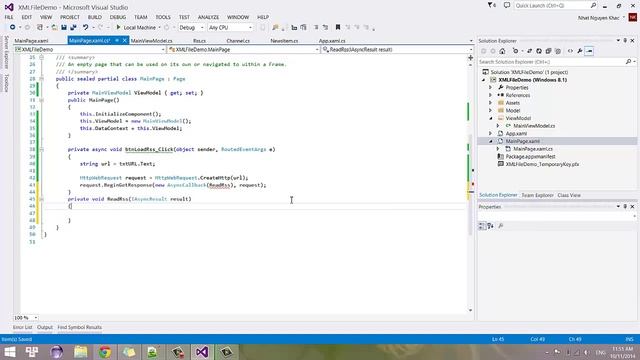Open Chrome from the Windows taskbar
Screen dimensions: 640x360
point(104,352)
